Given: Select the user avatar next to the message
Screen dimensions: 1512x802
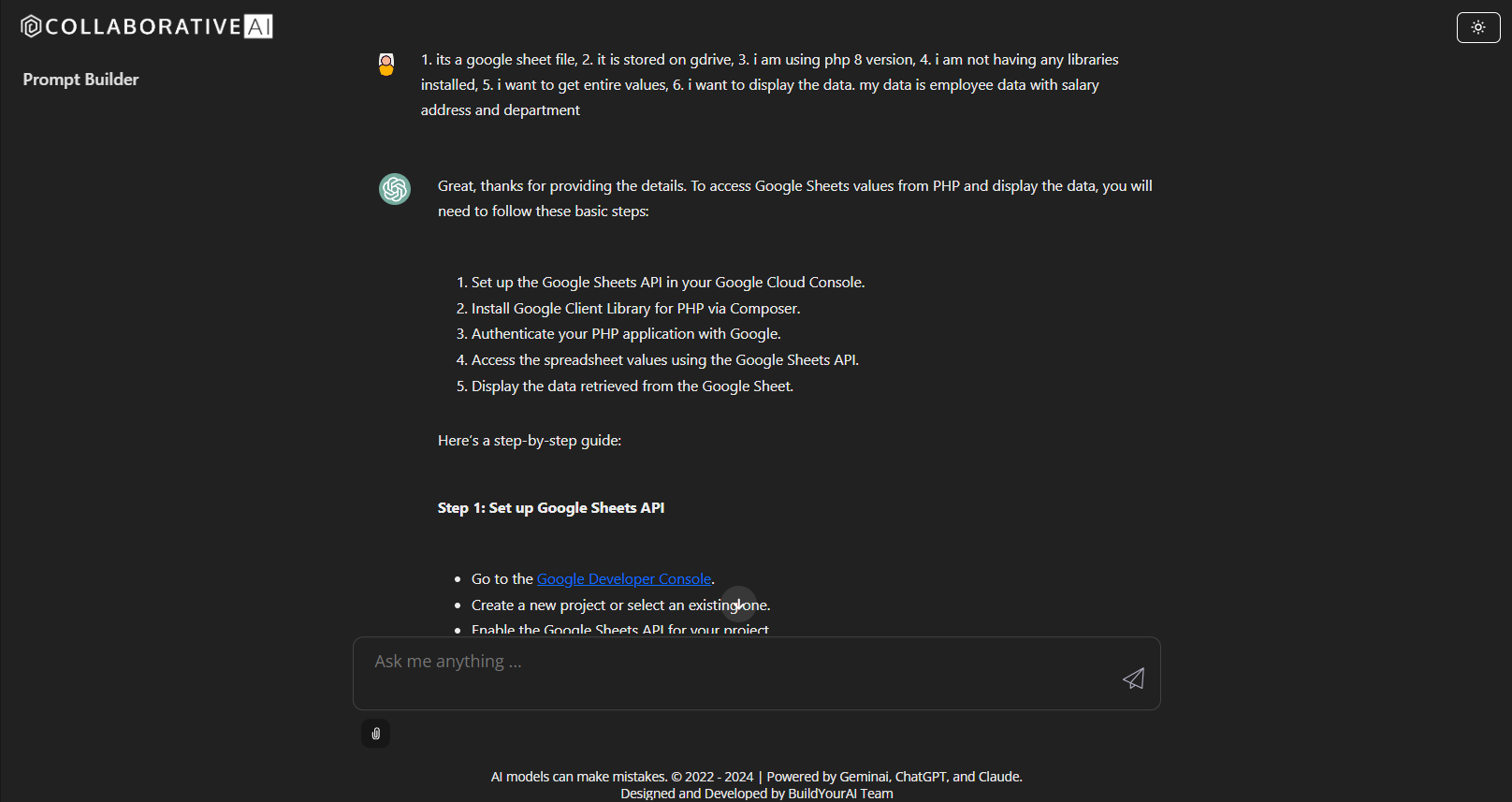Looking at the screenshot, I should (386, 64).
